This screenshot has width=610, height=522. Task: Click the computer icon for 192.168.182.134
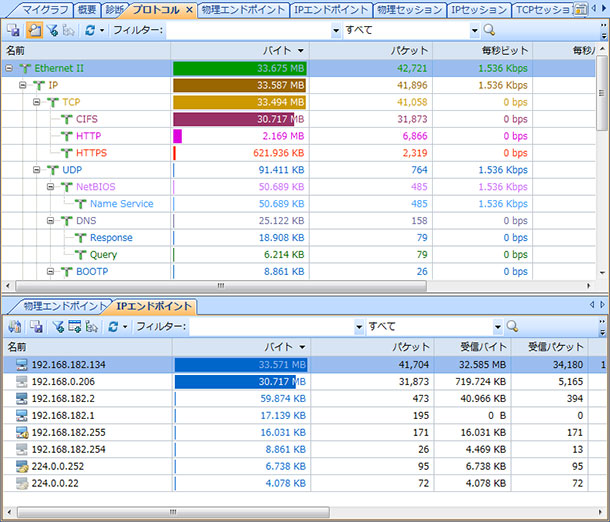(21, 365)
